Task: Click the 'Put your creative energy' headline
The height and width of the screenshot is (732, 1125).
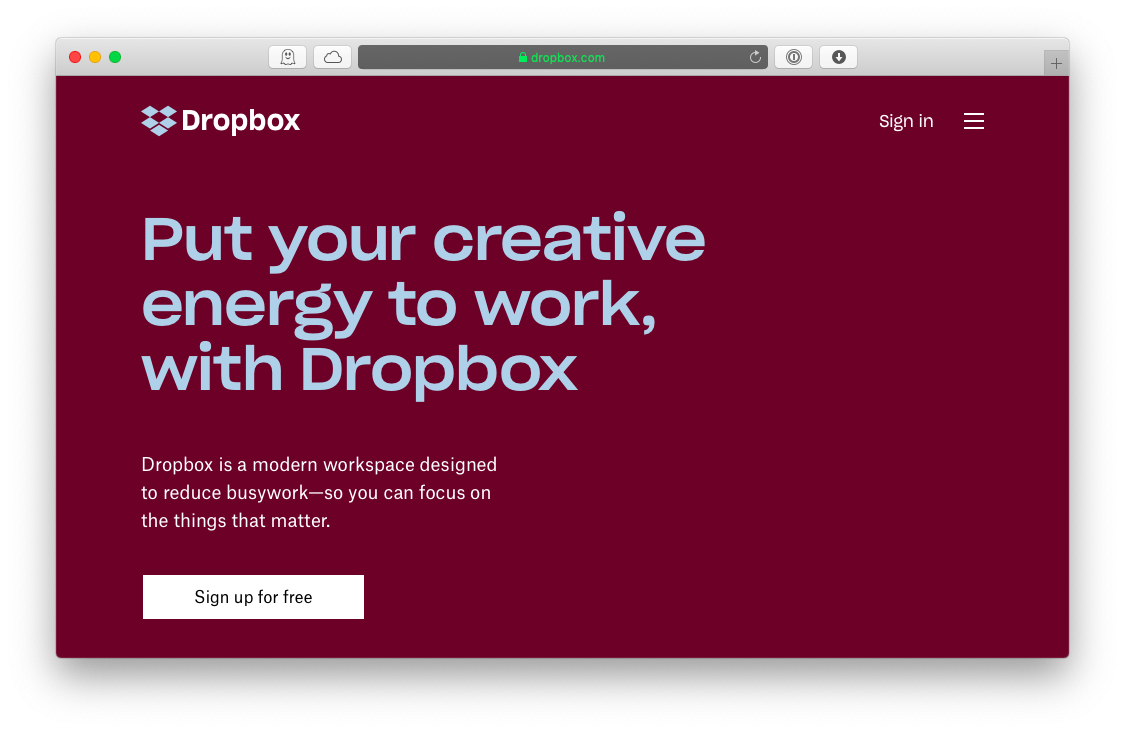Action: click(x=423, y=304)
